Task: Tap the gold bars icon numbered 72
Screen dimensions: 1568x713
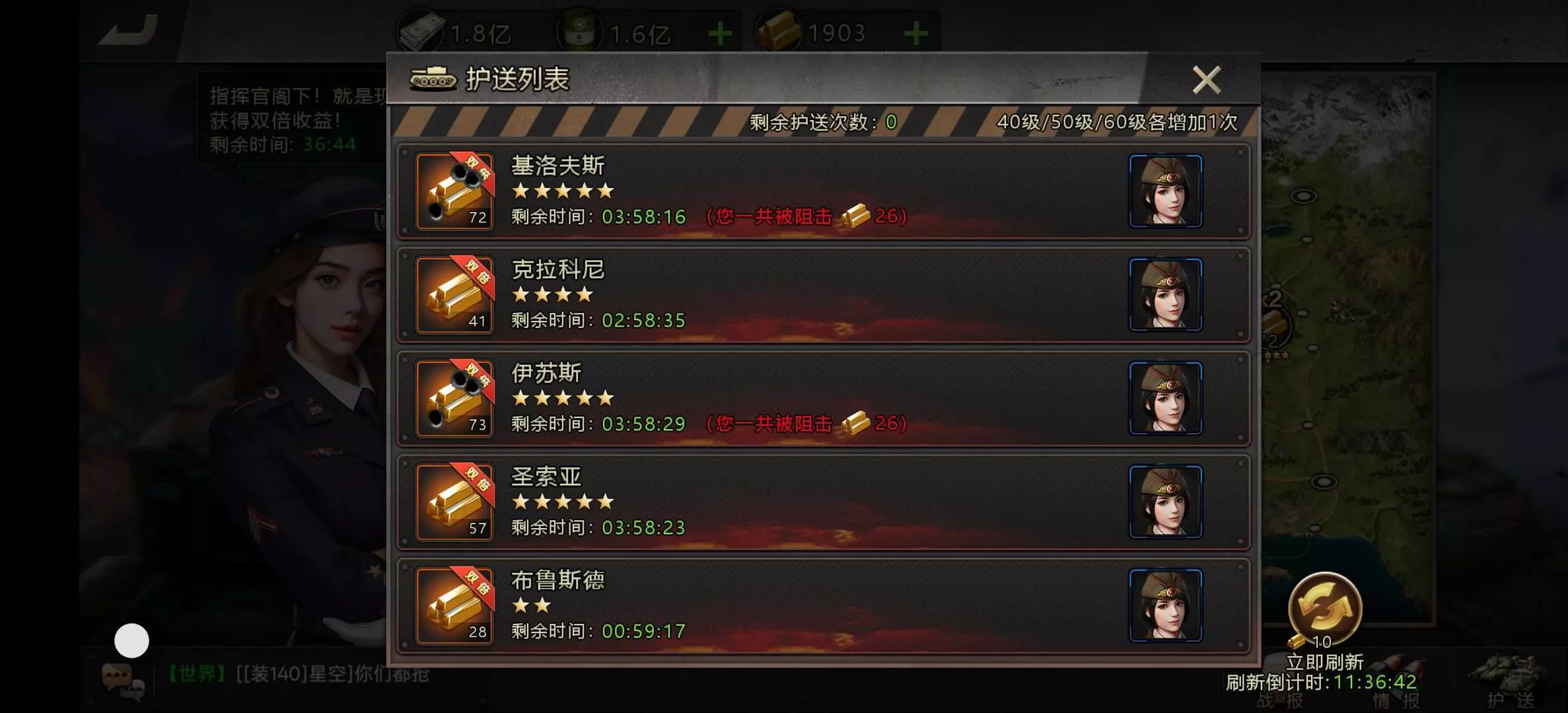Action: tap(455, 191)
